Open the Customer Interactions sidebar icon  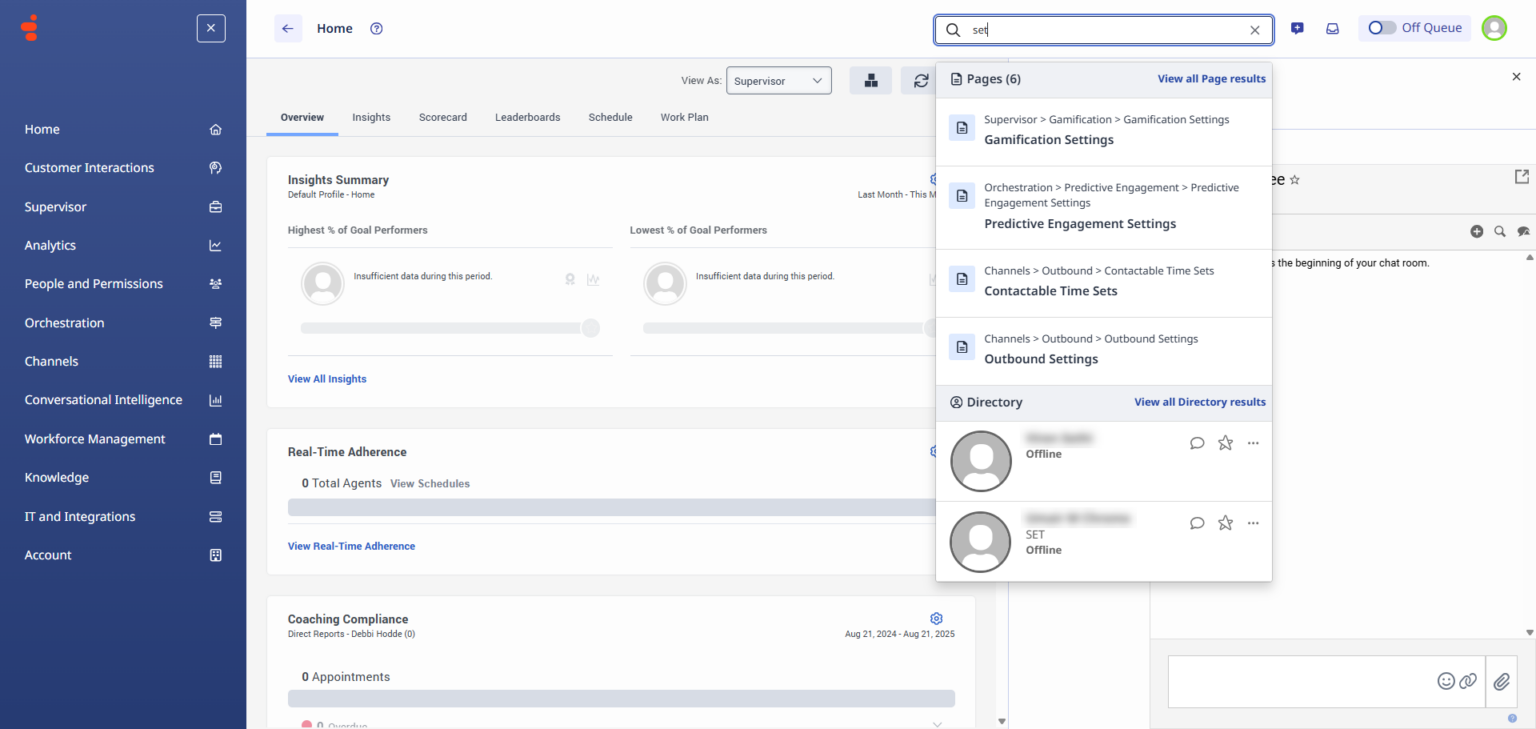[215, 168]
